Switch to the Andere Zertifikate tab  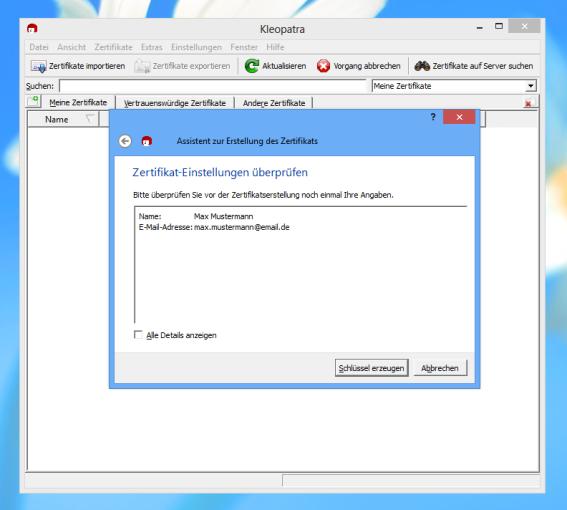pos(274,103)
